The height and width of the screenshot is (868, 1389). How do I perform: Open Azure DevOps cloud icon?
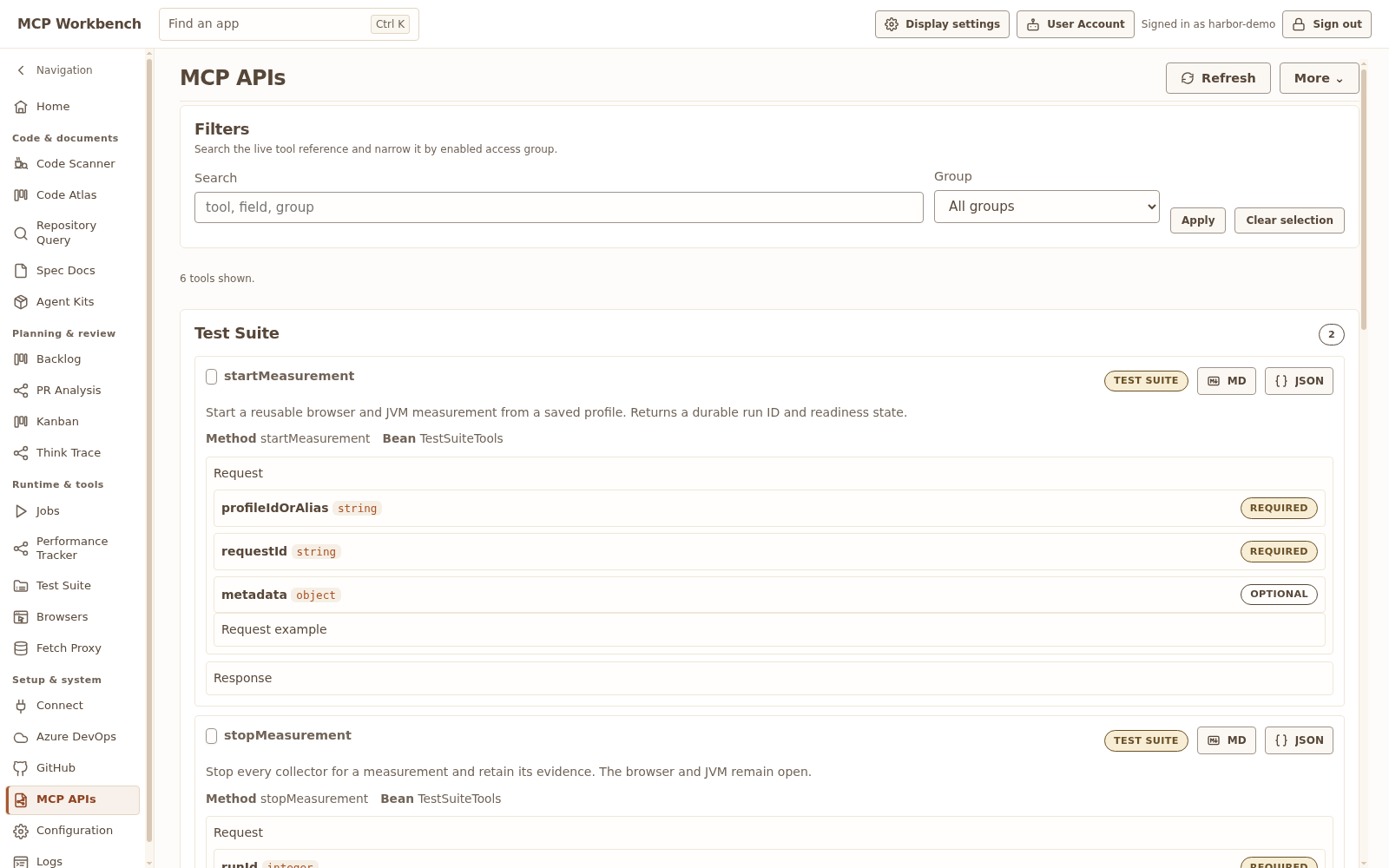pyautogui.click(x=21, y=737)
